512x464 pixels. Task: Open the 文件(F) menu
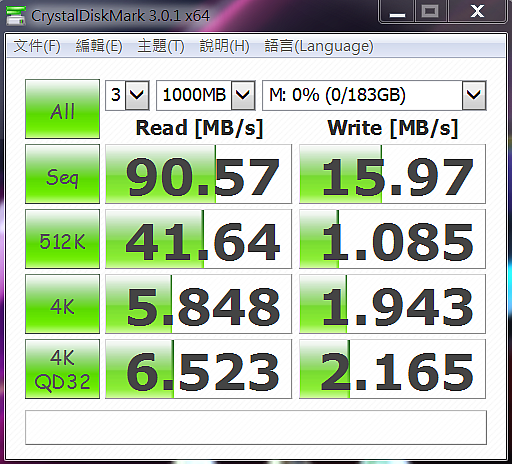click(x=37, y=46)
